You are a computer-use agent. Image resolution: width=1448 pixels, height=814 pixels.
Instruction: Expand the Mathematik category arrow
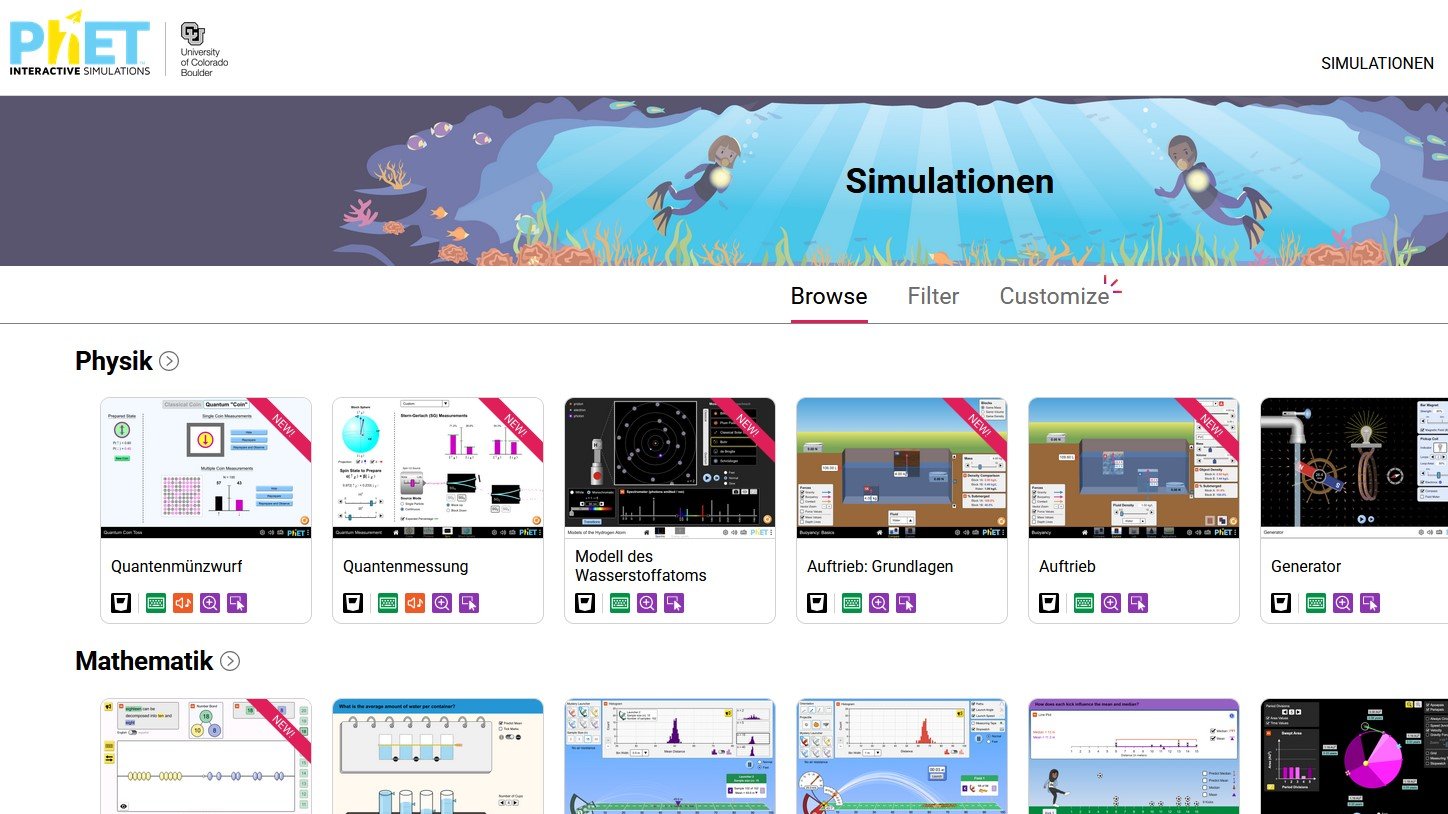(230, 662)
